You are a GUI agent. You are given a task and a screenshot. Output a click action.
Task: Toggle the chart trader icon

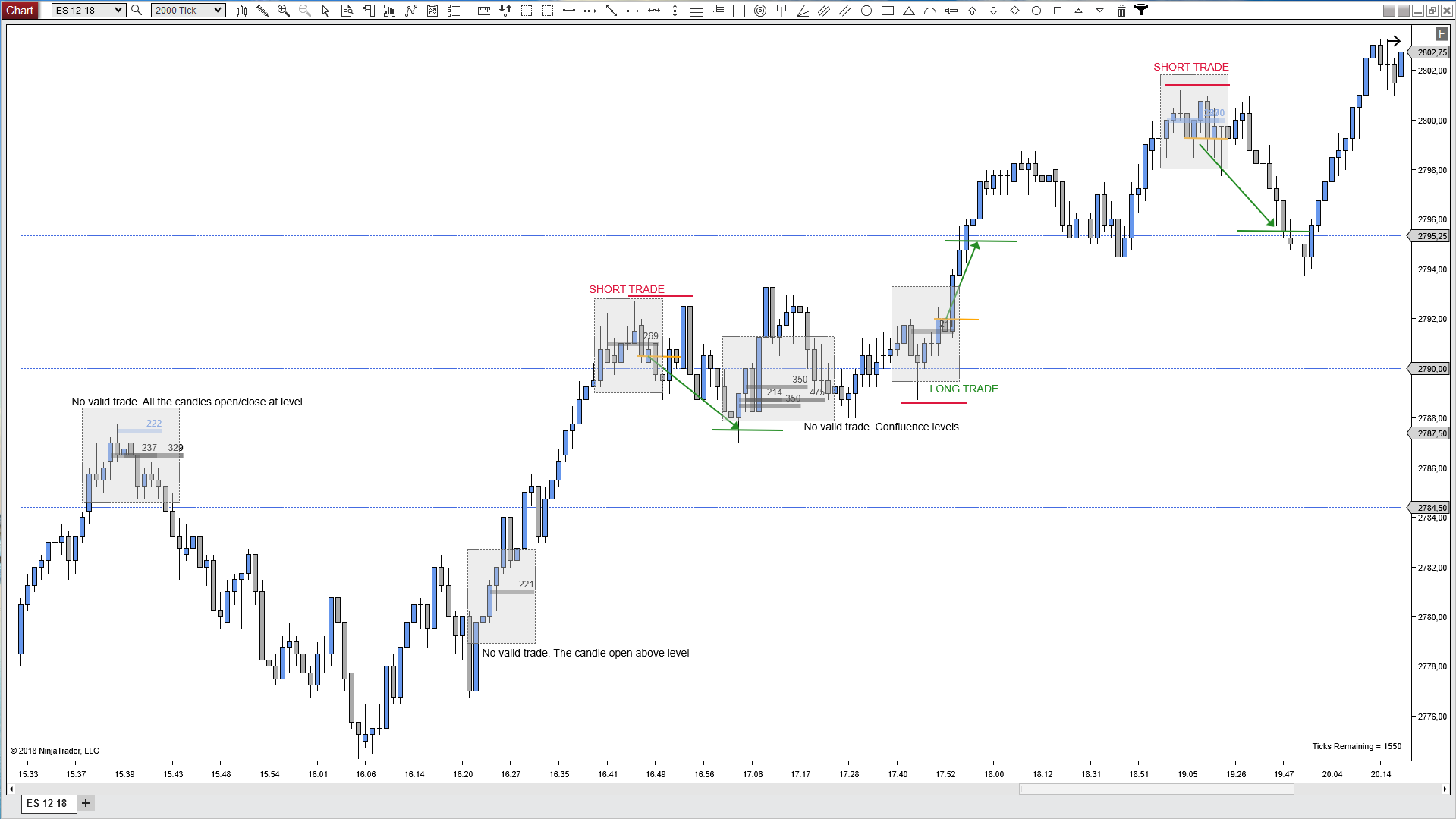(368, 10)
